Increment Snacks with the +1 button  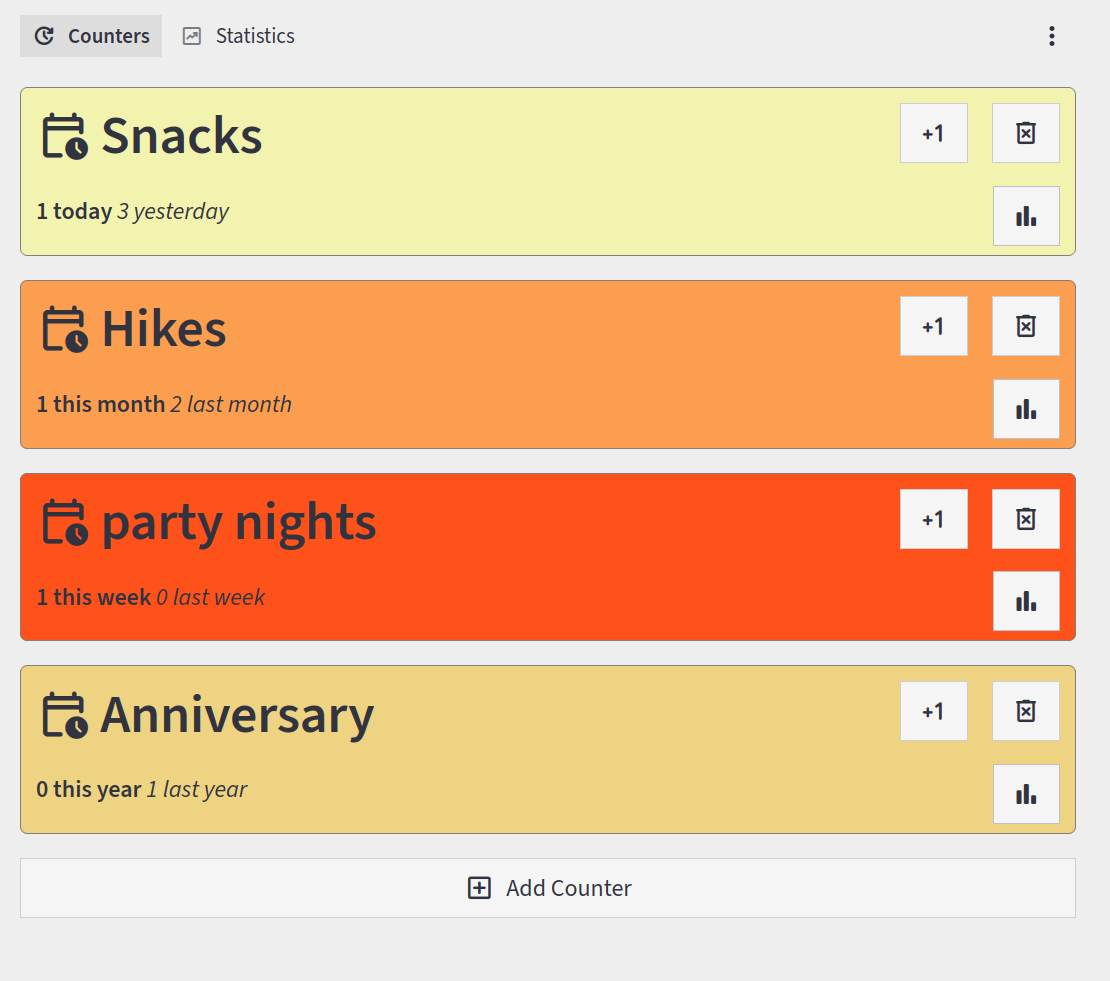point(933,133)
